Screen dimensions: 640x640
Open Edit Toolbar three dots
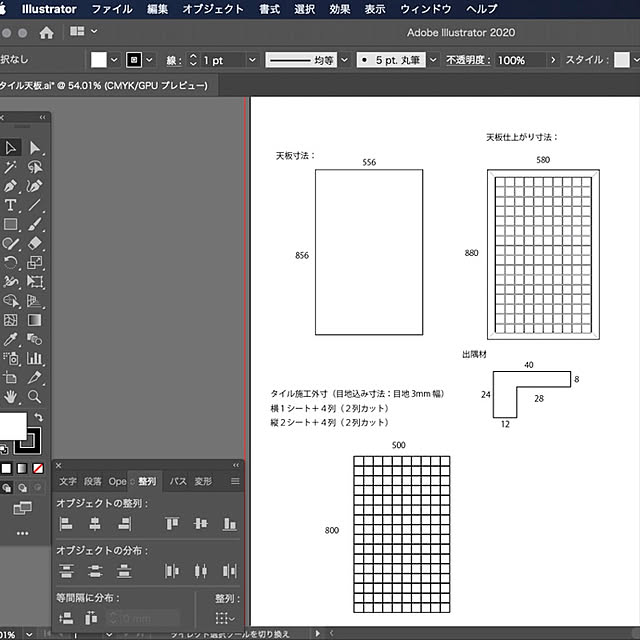(x=22, y=533)
